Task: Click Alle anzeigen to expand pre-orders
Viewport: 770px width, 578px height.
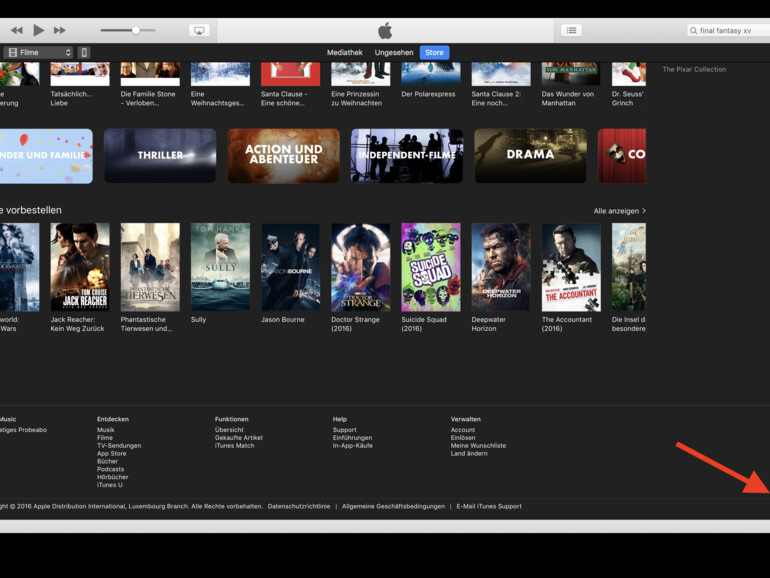Action: coord(619,211)
